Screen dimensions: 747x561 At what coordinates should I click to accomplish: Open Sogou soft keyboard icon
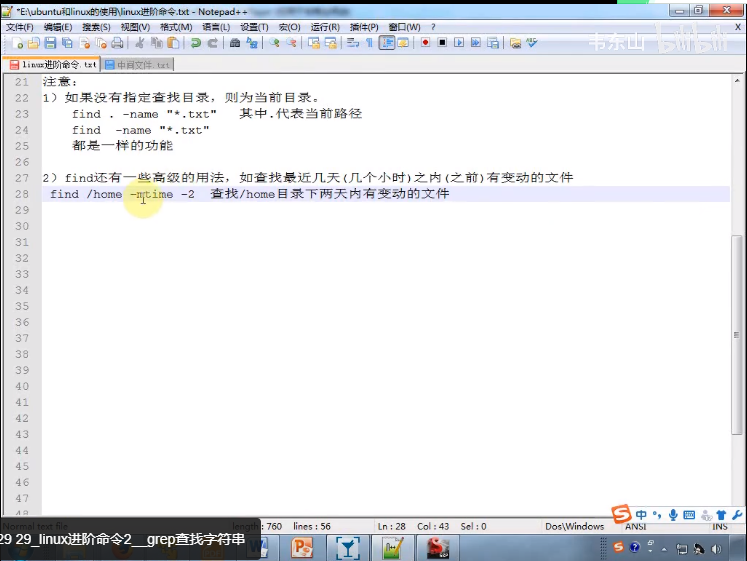(x=689, y=515)
